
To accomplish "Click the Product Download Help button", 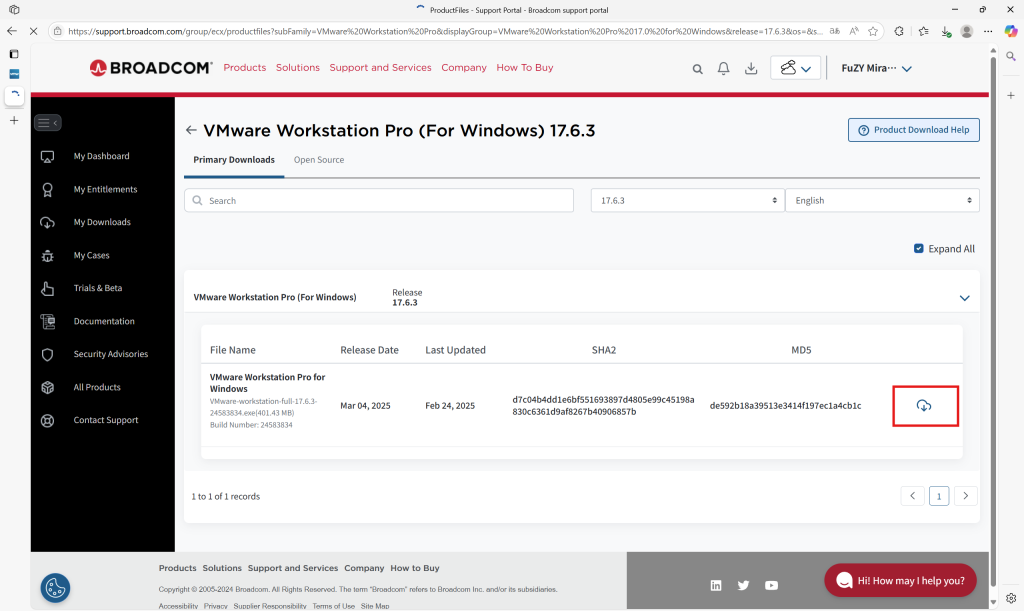I will pyautogui.click(x=914, y=130).
